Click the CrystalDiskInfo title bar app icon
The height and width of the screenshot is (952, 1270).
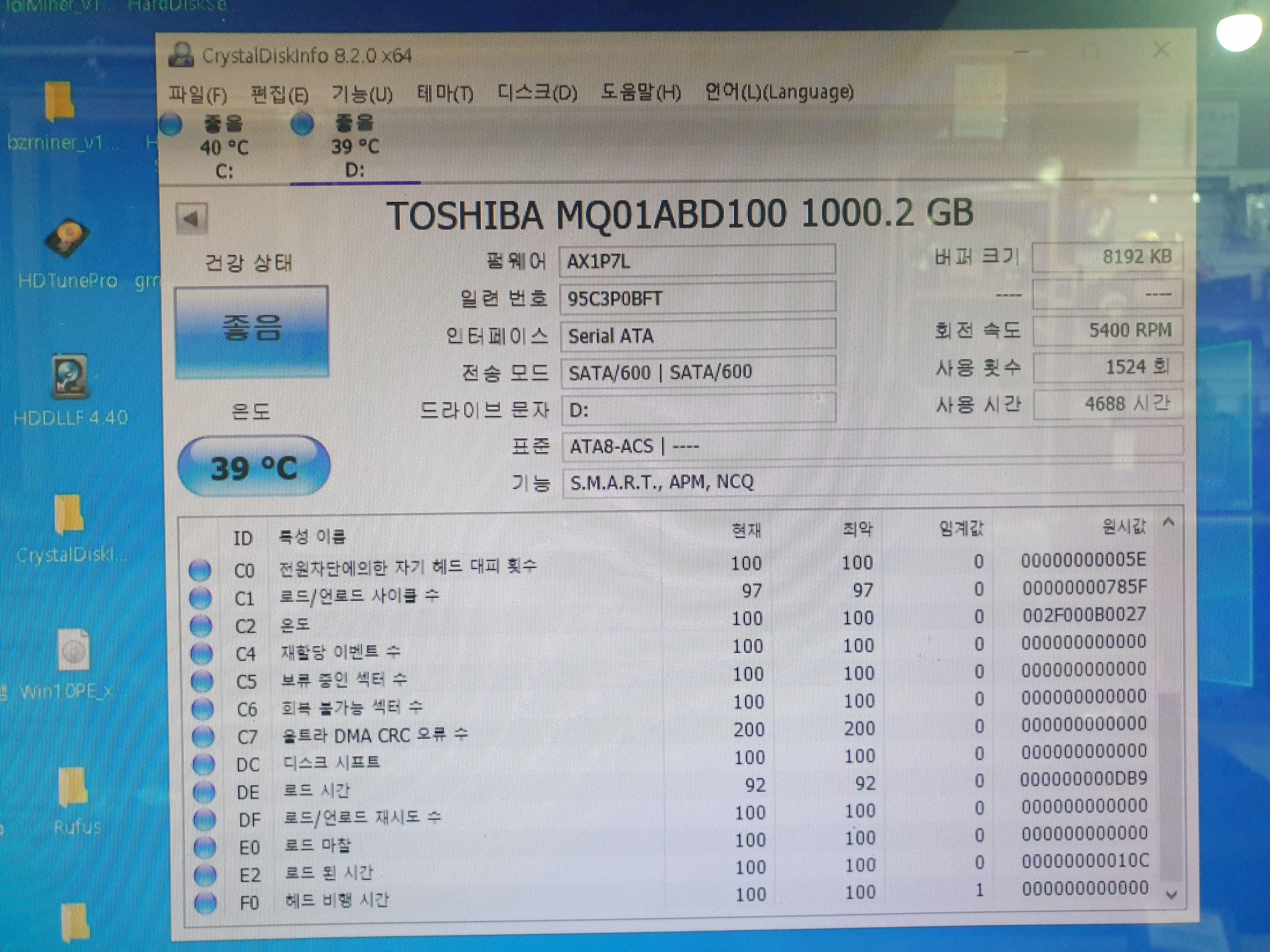[181, 56]
